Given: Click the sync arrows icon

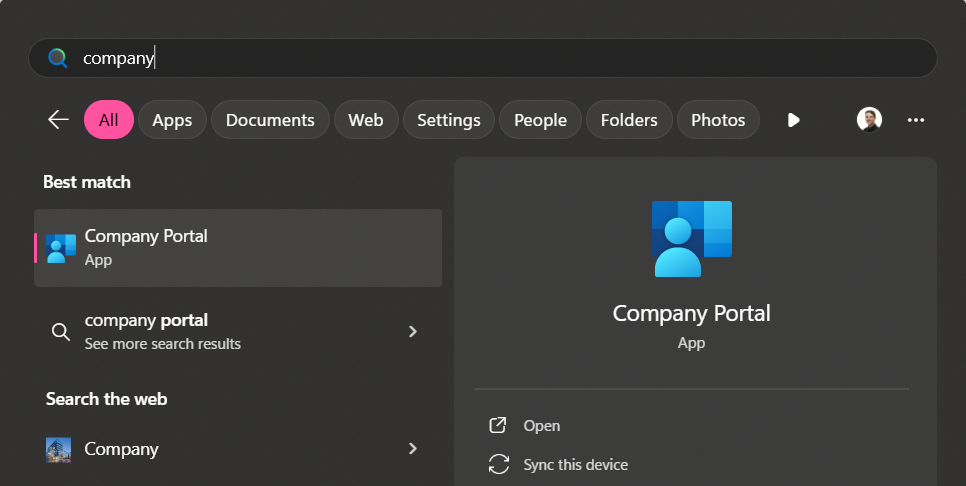Looking at the screenshot, I should [498, 464].
